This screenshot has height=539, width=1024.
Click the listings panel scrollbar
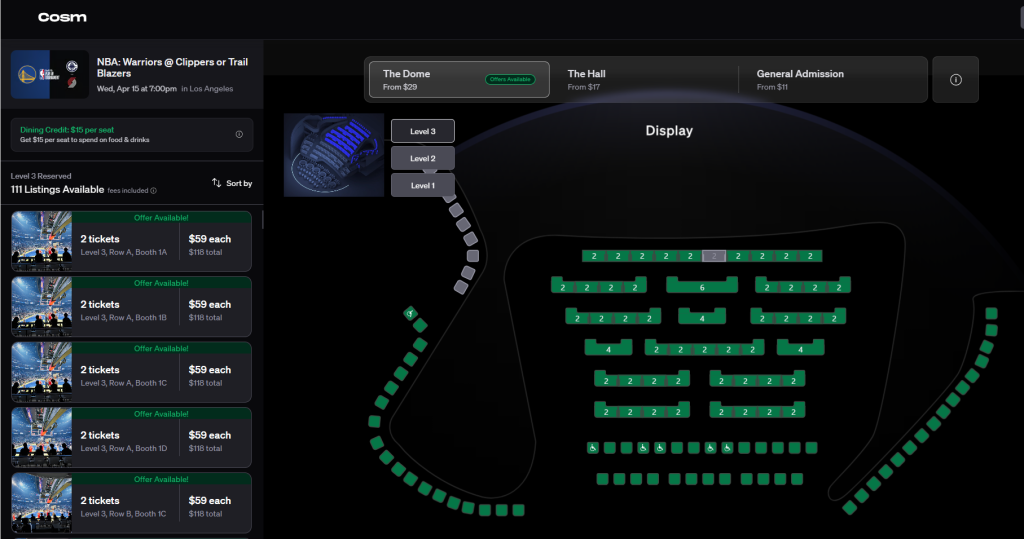[x=263, y=220]
